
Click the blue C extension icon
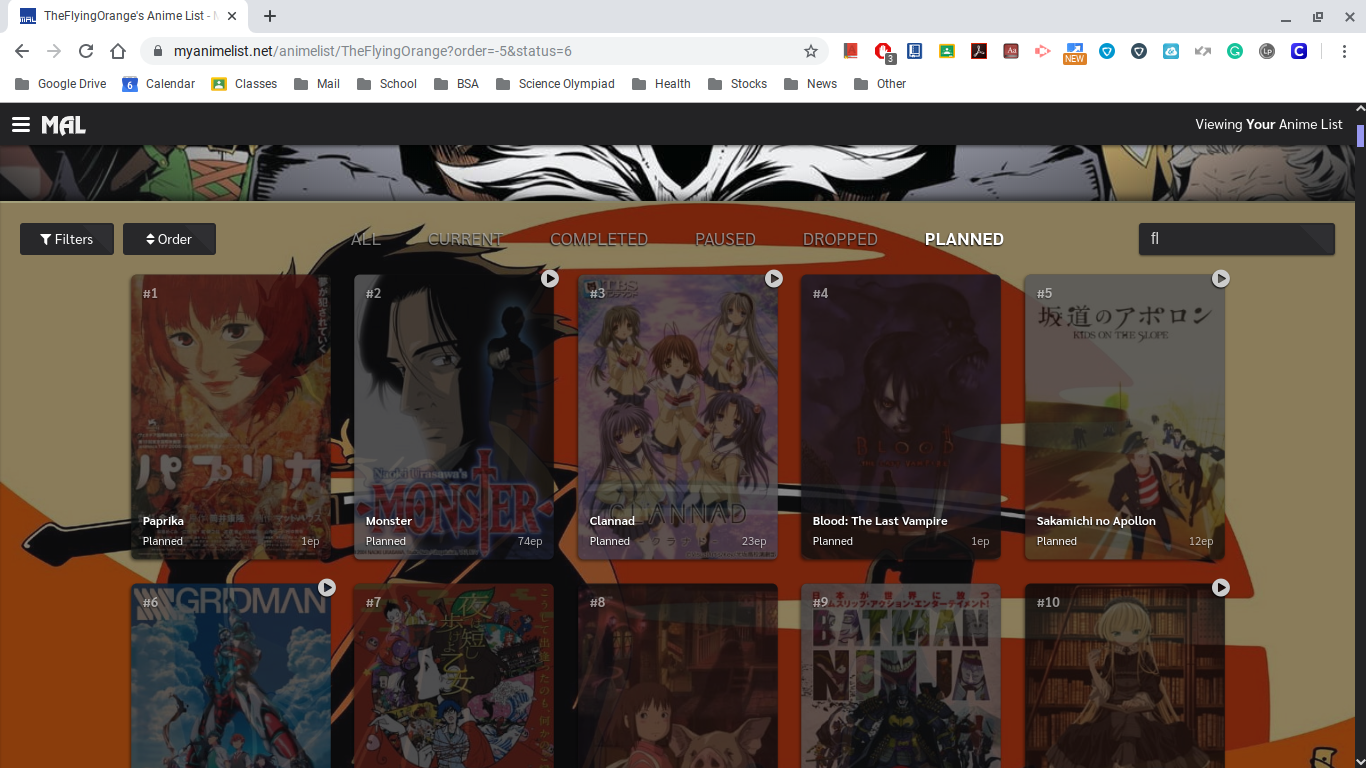click(1299, 51)
